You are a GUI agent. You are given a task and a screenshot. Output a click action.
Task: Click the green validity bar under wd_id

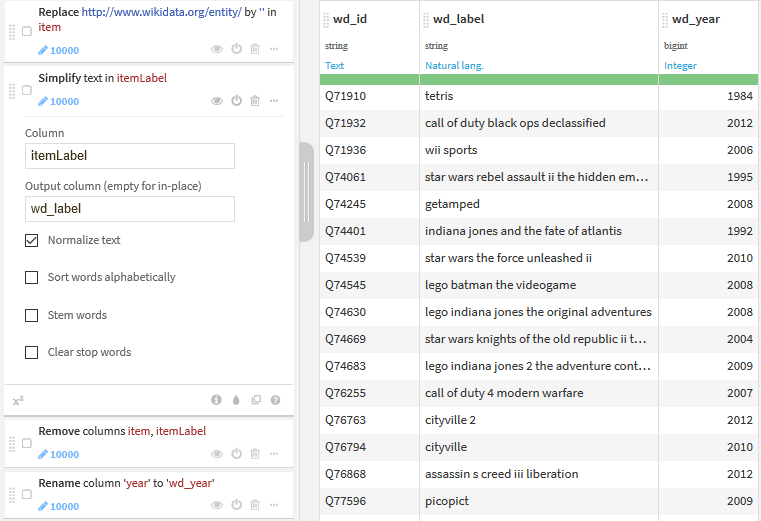tap(369, 80)
